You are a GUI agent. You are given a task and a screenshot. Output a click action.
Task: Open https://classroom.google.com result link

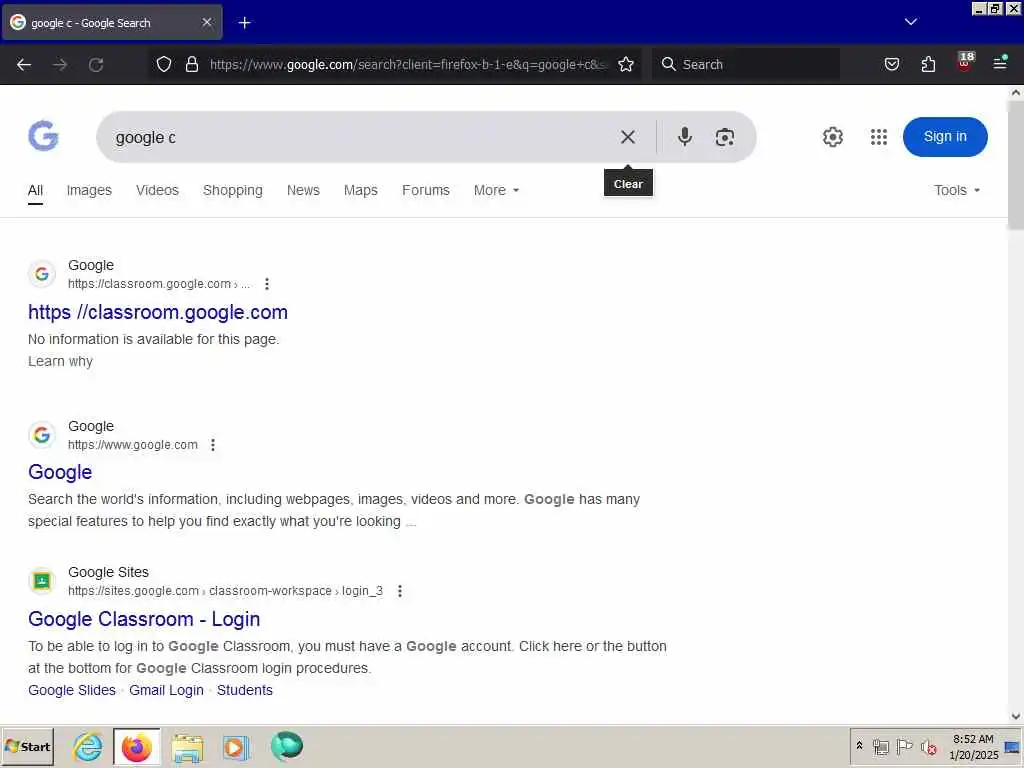tap(157, 312)
